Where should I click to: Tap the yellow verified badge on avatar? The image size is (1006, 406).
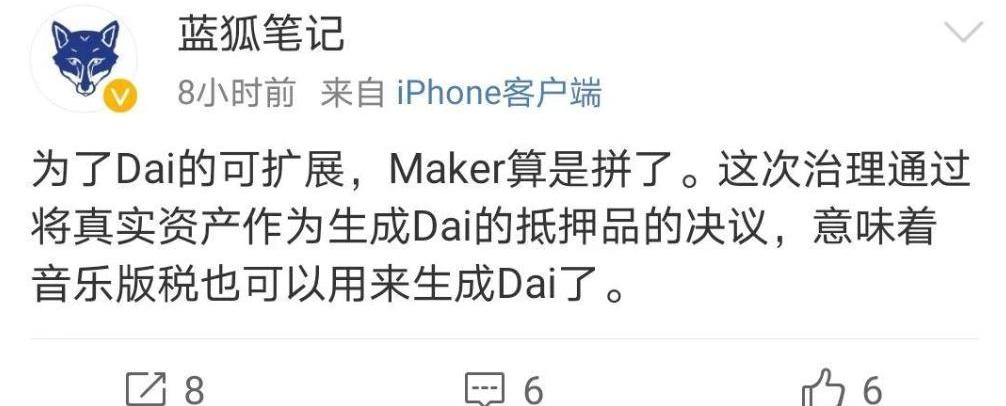pyautogui.click(x=120, y=96)
